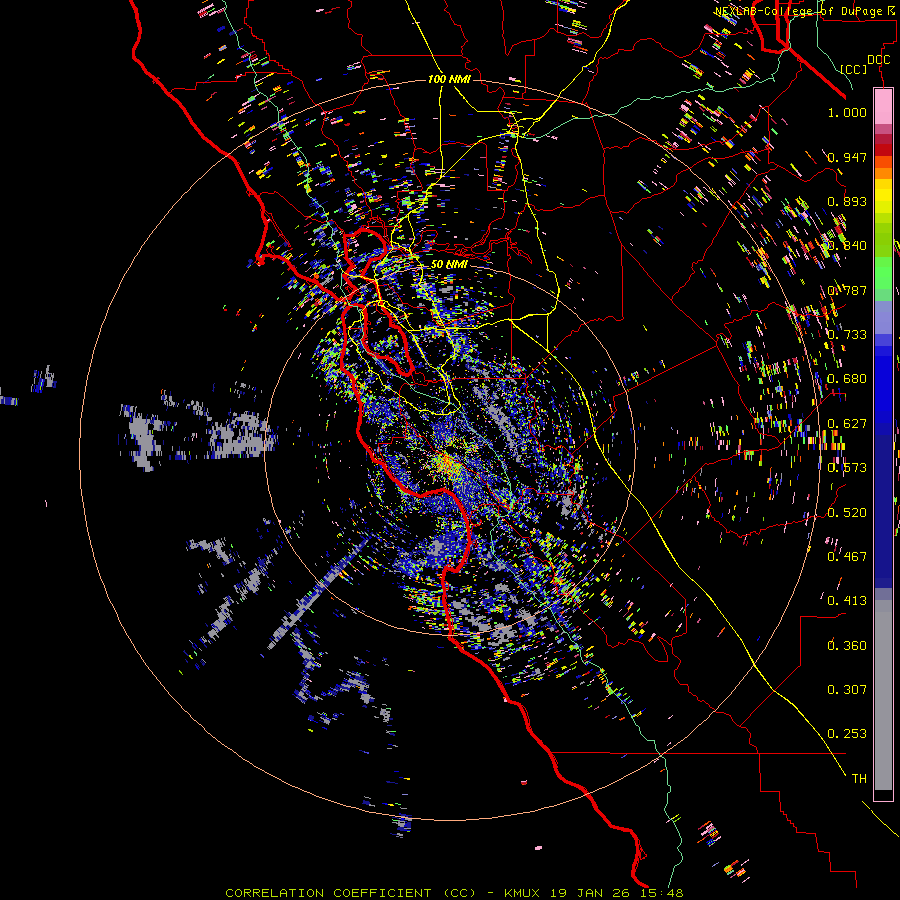This screenshot has height=900, width=900.
Task: Select the 0.307 legend value
Action: click(x=847, y=690)
